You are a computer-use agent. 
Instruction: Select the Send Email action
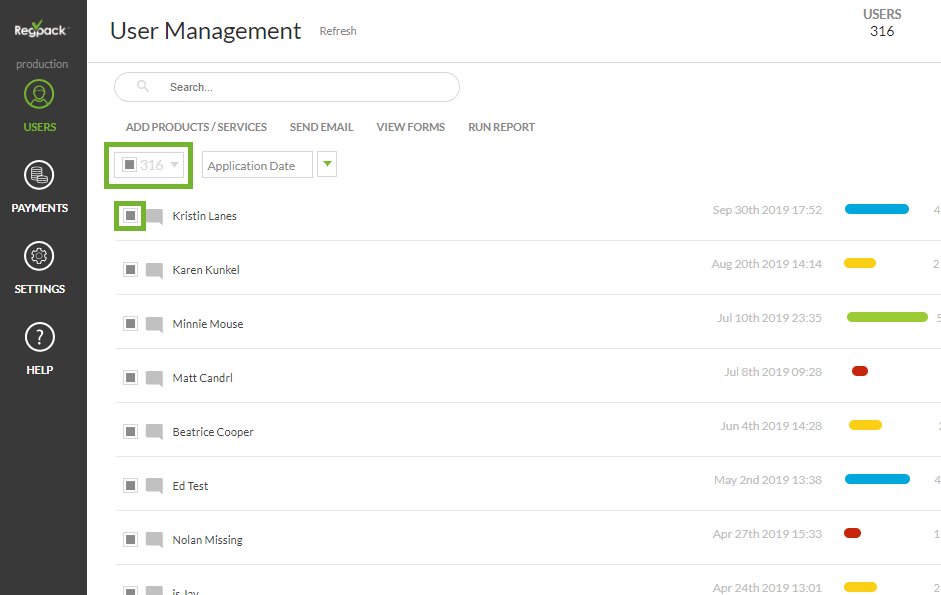321,127
